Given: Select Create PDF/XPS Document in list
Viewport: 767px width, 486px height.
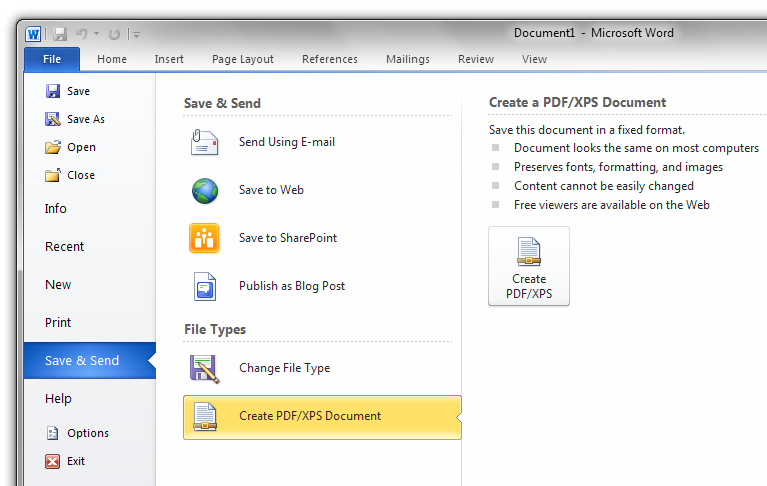Looking at the screenshot, I should (x=309, y=416).
